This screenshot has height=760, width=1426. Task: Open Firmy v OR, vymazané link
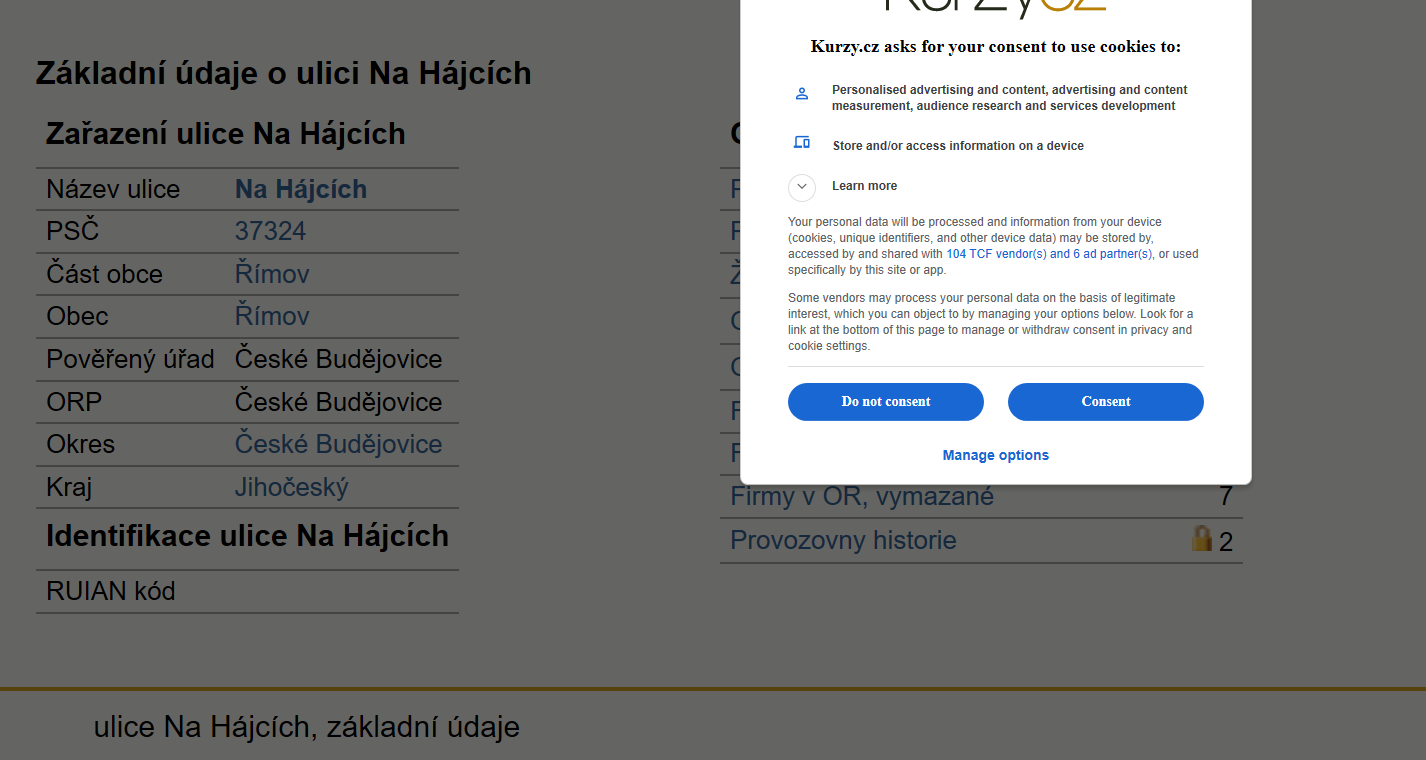[862, 496]
